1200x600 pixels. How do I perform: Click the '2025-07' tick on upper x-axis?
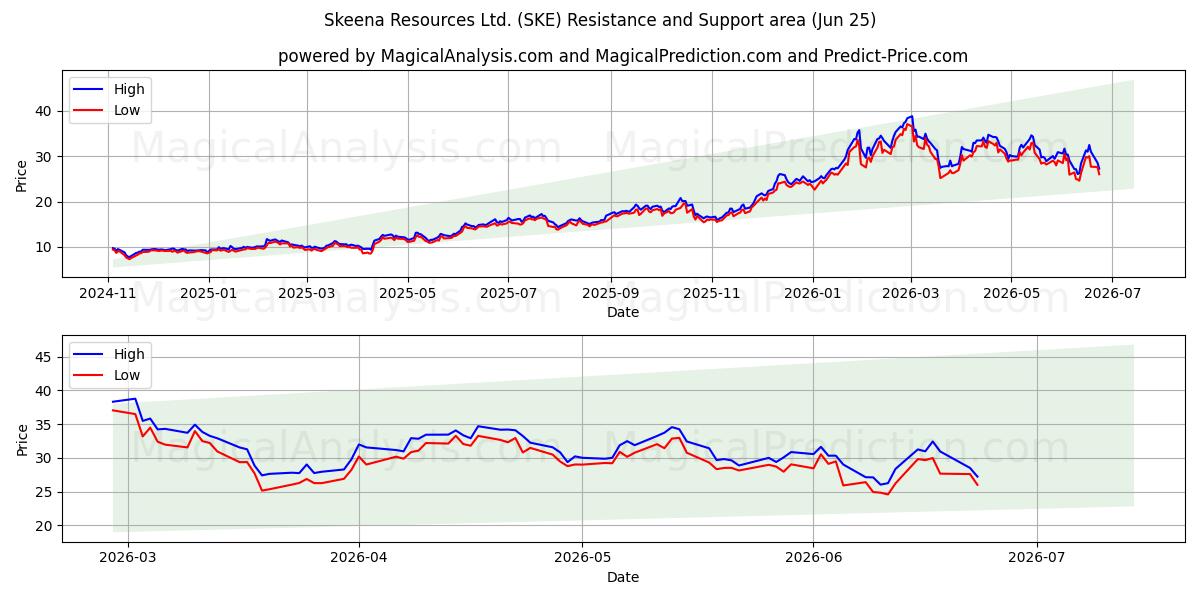pyautogui.click(x=508, y=293)
